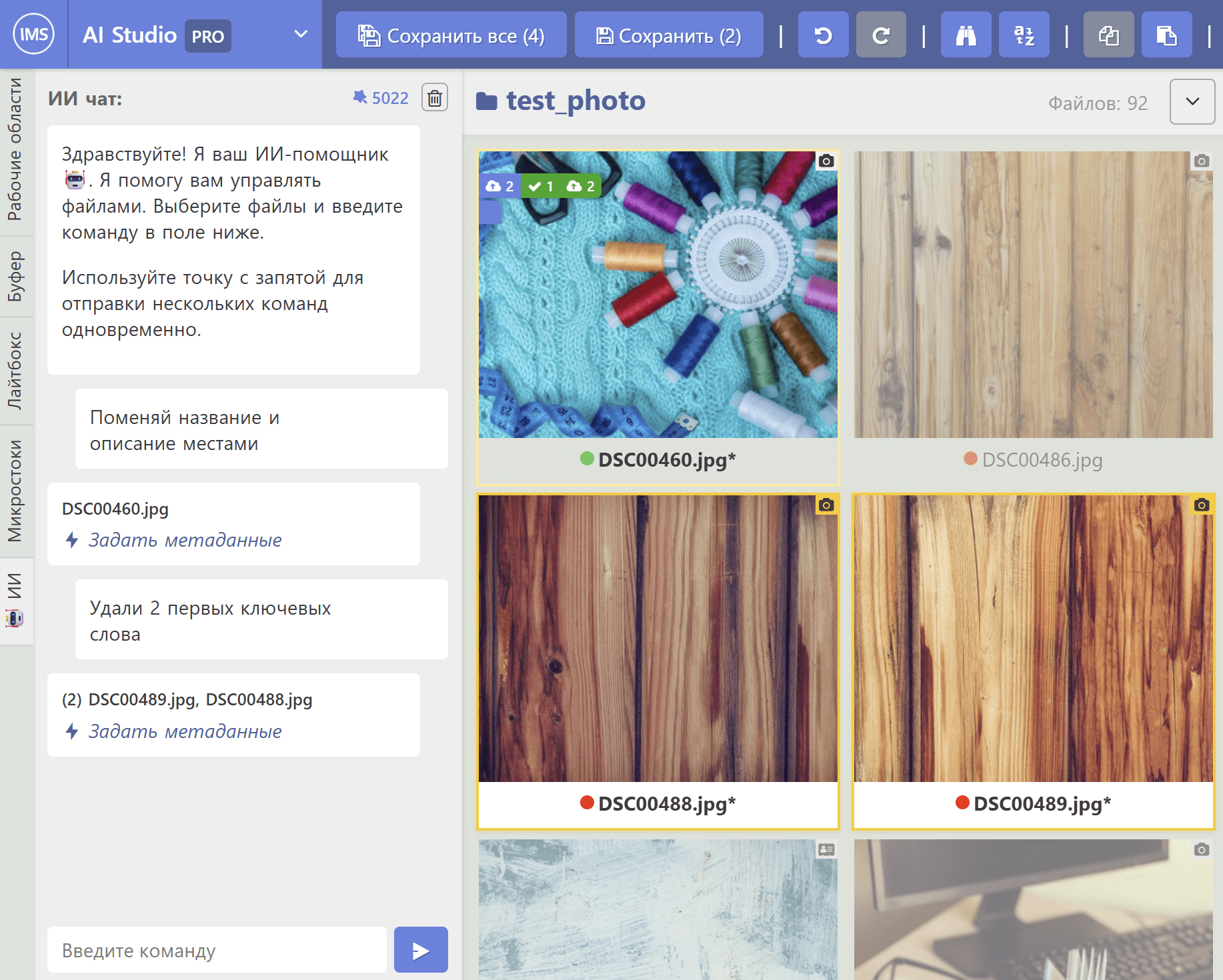Clear AI chat with trash icon
1223x980 pixels.
[x=435, y=98]
